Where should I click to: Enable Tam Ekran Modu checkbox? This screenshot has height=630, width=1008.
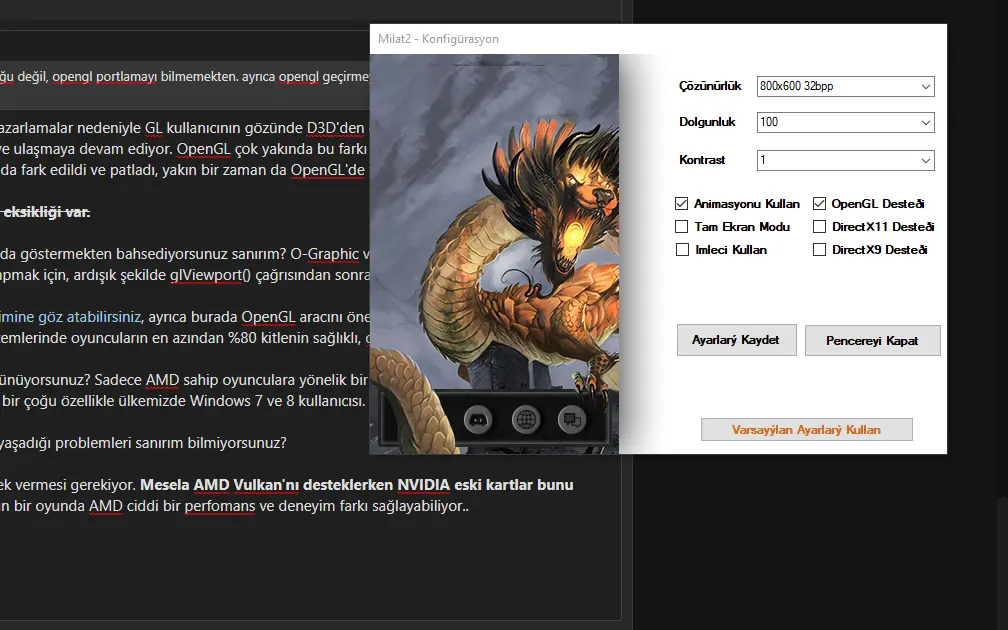[682, 227]
